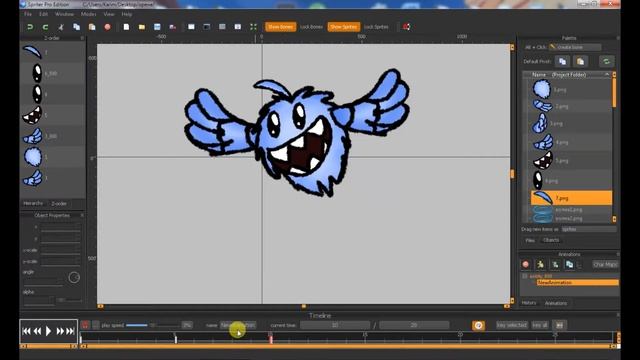The height and width of the screenshot is (360, 640).
Task: Click the icon right of the Key All button
Action: 559,325
